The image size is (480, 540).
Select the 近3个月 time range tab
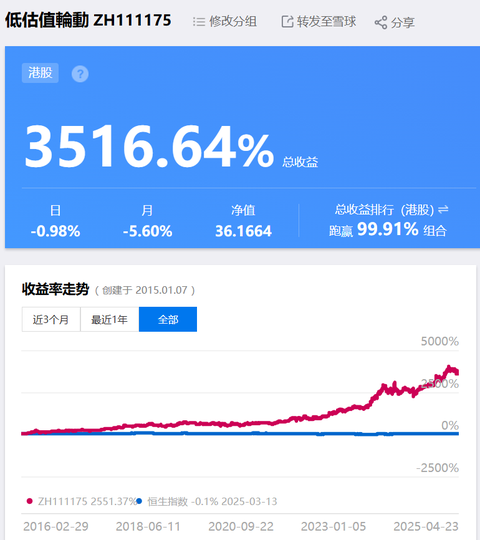pyautogui.click(x=51, y=319)
